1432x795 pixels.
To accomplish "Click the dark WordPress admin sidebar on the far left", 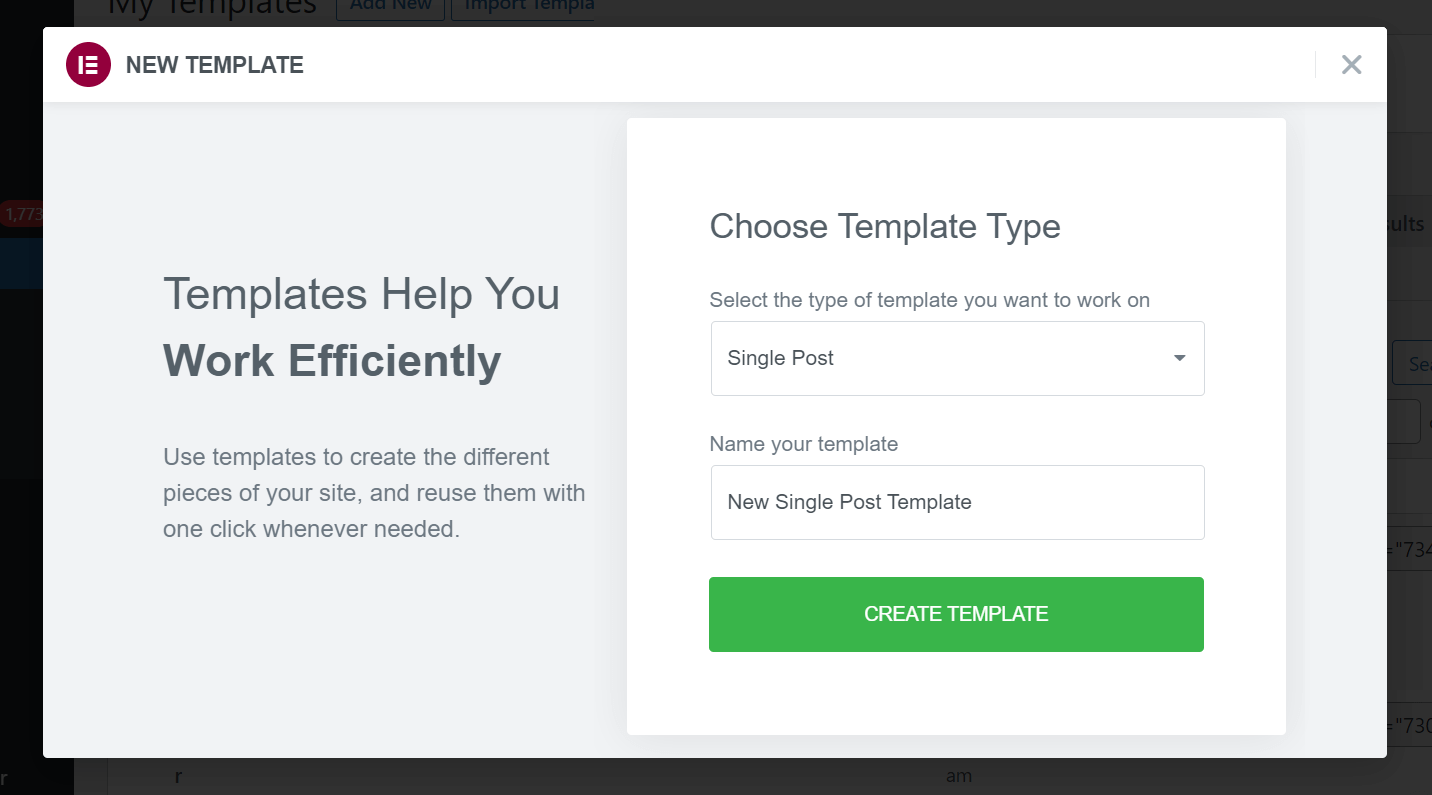I will pos(20,450).
